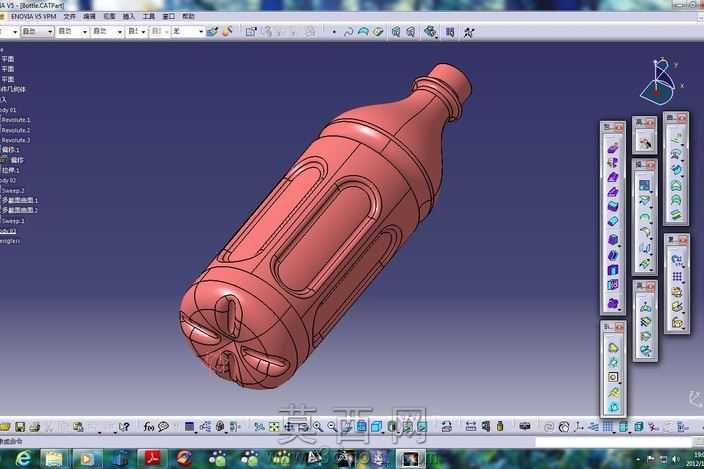Open Windows Explorer folder in taskbar
704x469 pixels.
[x=54, y=459]
